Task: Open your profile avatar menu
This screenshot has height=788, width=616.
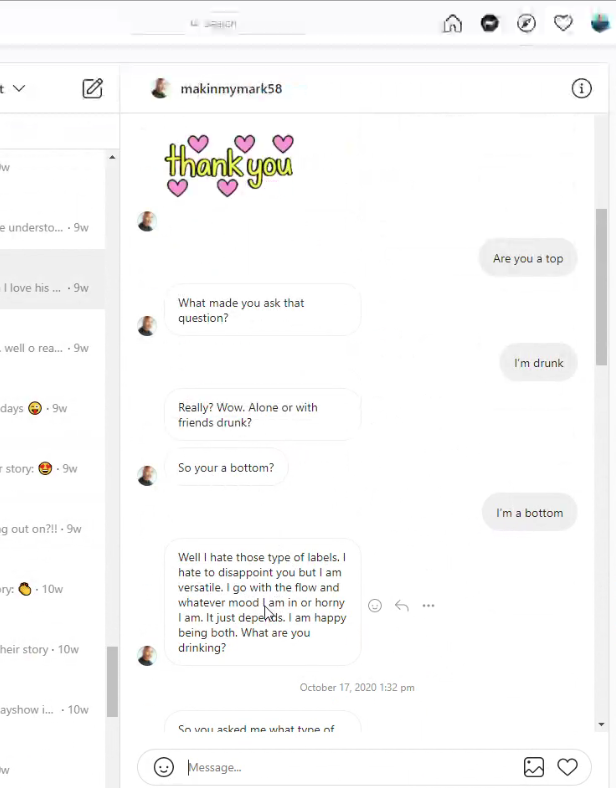Action: [x=600, y=23]
